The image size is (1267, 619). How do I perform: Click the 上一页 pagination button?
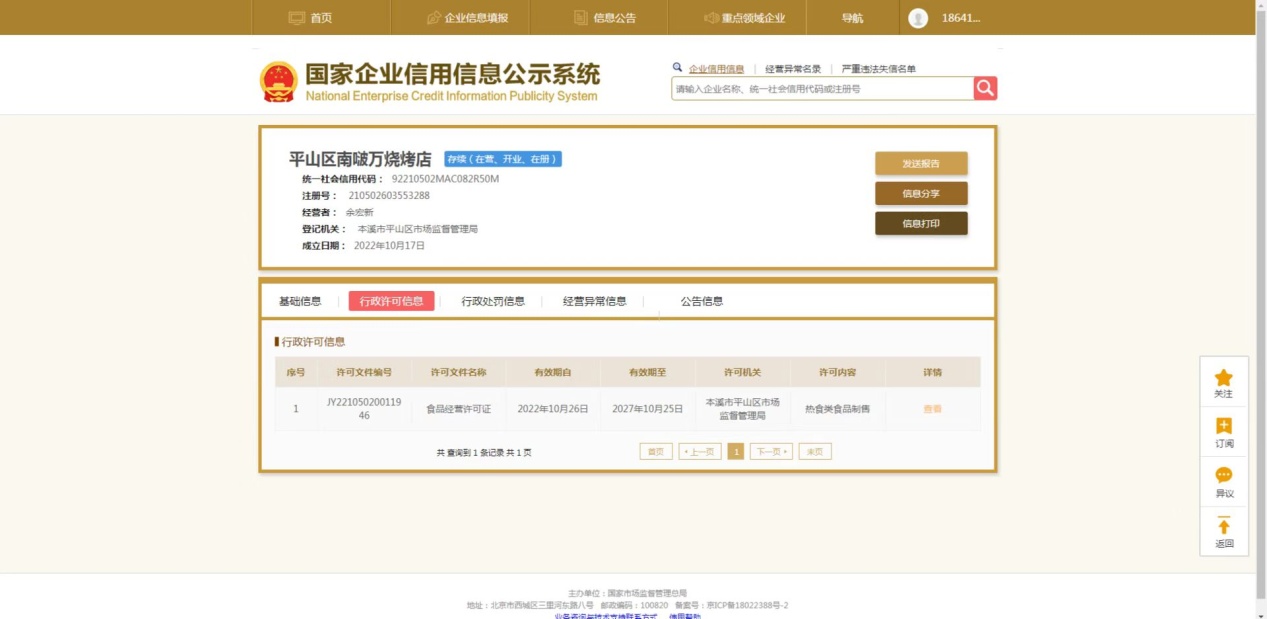pyautogui.click(x=700, y=452)
